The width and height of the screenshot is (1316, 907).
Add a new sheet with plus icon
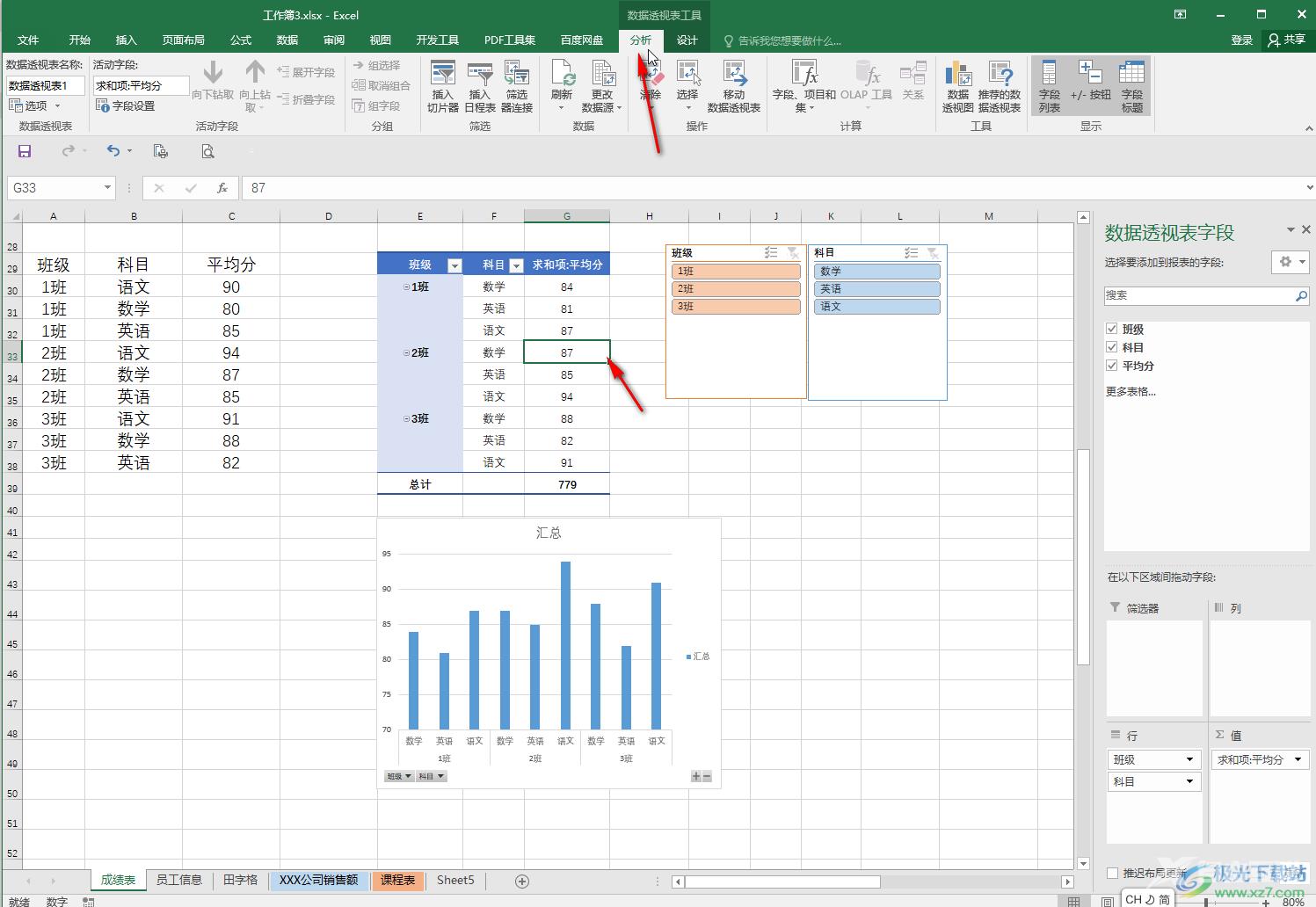[x=522, y=881]
